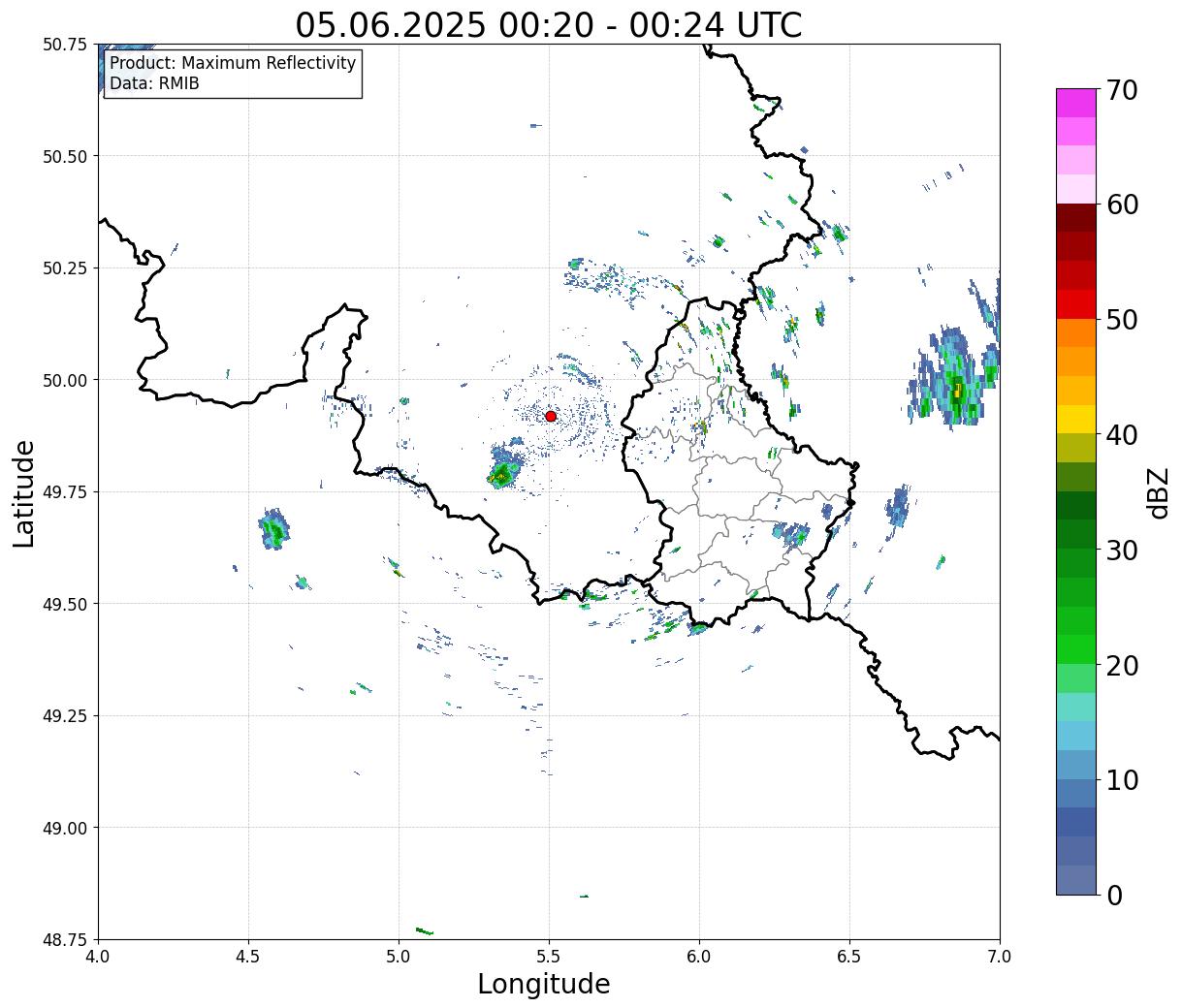
Task: Click the latitude tick label 49.25
Action: (65, 716)
